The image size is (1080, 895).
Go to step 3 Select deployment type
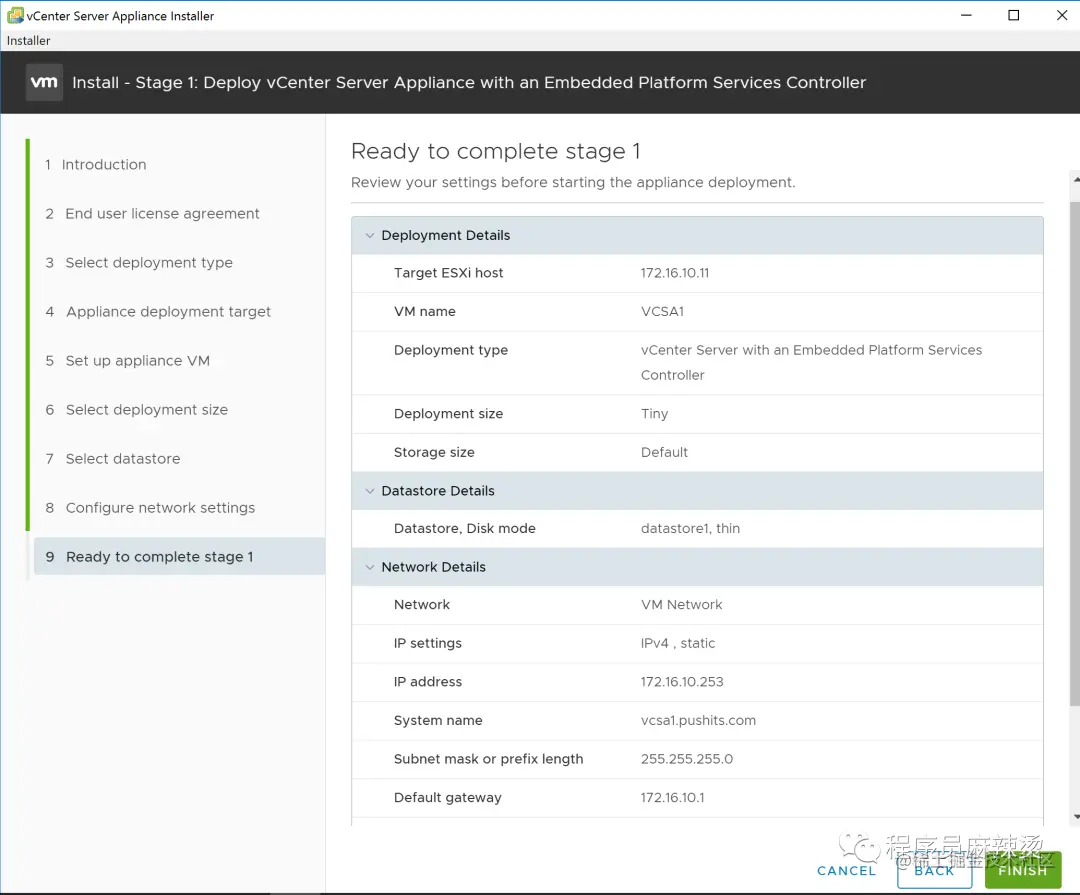139,263
